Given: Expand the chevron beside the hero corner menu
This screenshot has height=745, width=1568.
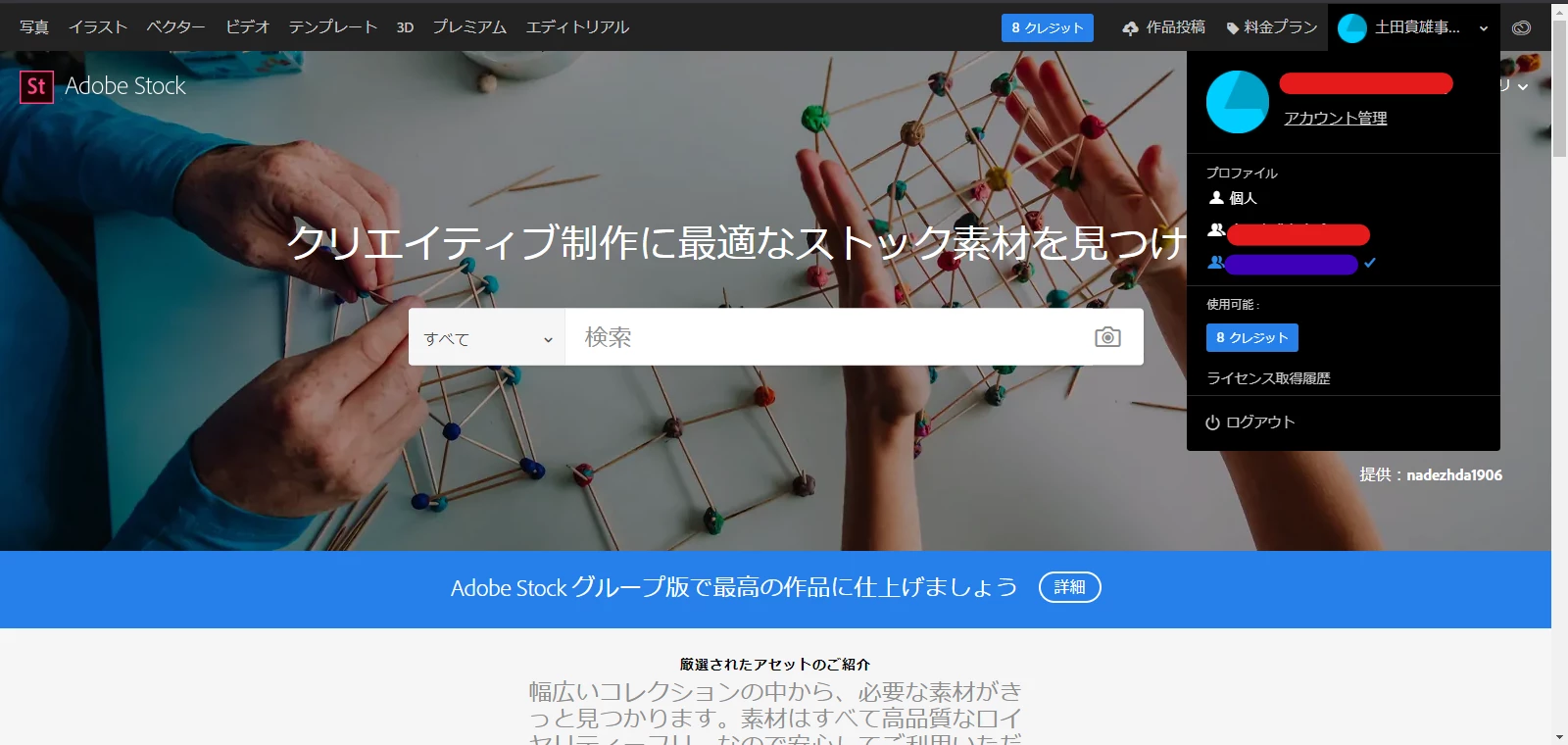Looking at the screenshot, I should pos(1523,87).
